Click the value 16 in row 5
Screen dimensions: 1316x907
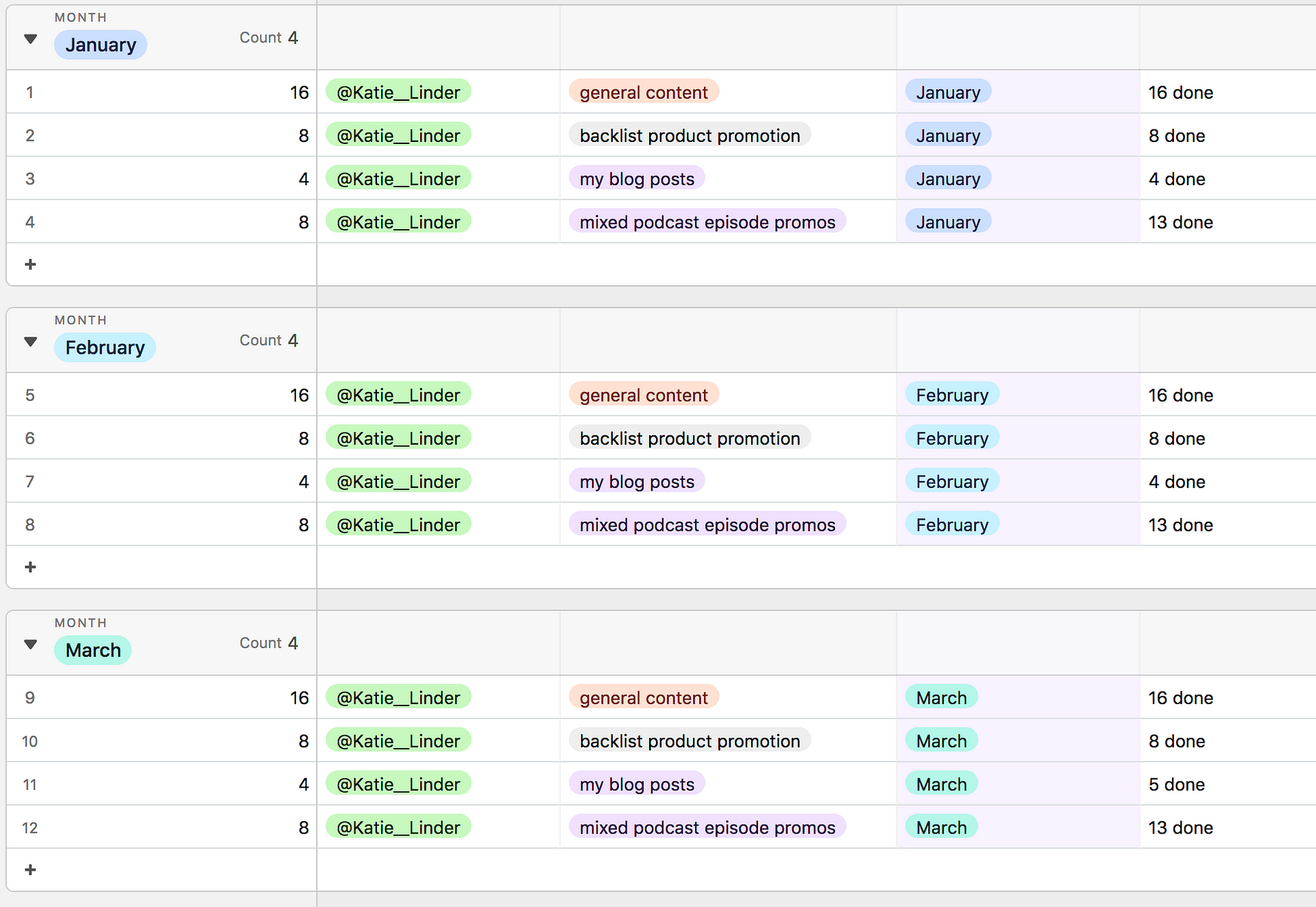coord(300,395)
